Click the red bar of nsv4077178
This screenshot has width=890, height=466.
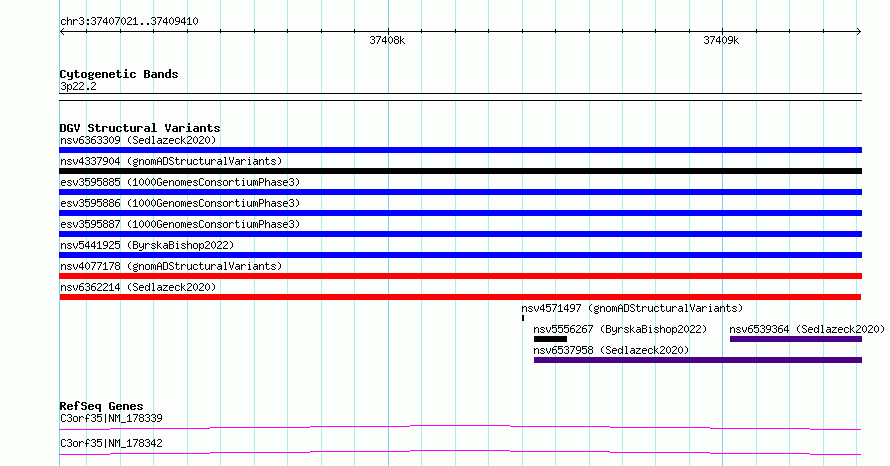click(x=460, y=276)
